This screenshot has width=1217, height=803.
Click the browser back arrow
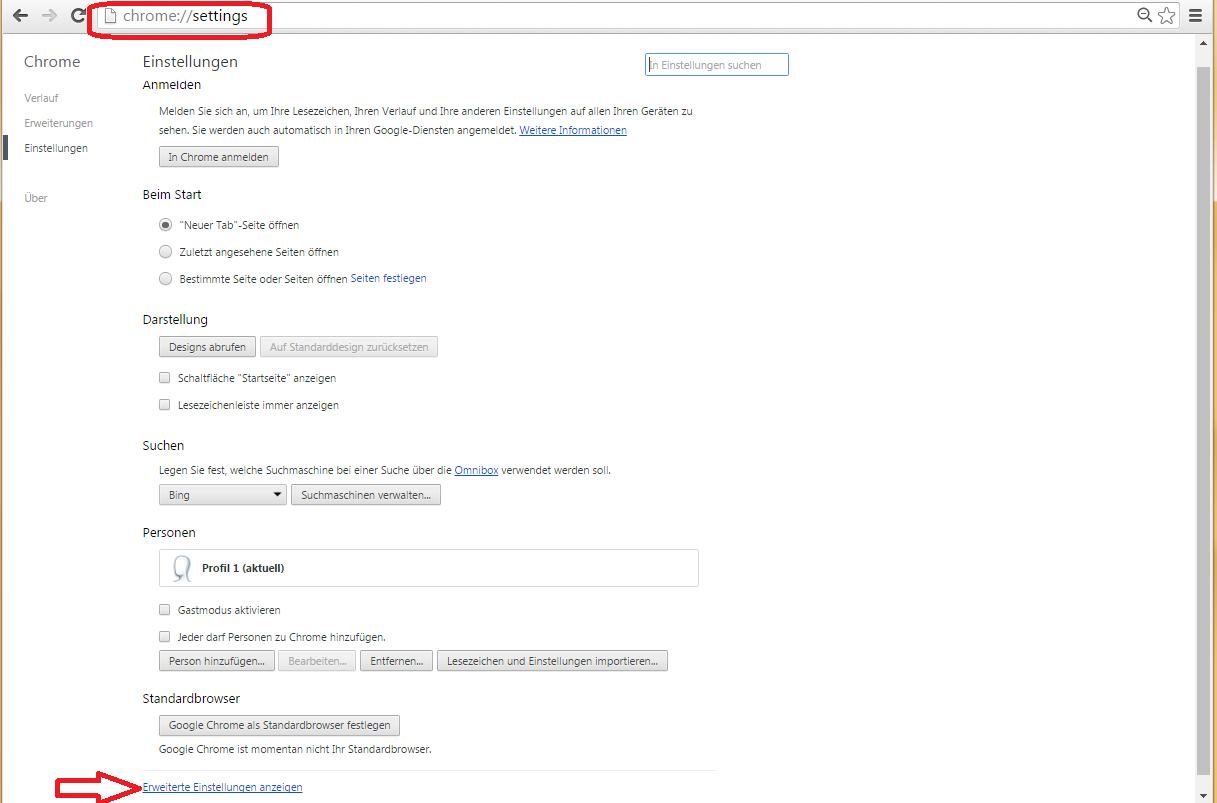click(20, 16)
